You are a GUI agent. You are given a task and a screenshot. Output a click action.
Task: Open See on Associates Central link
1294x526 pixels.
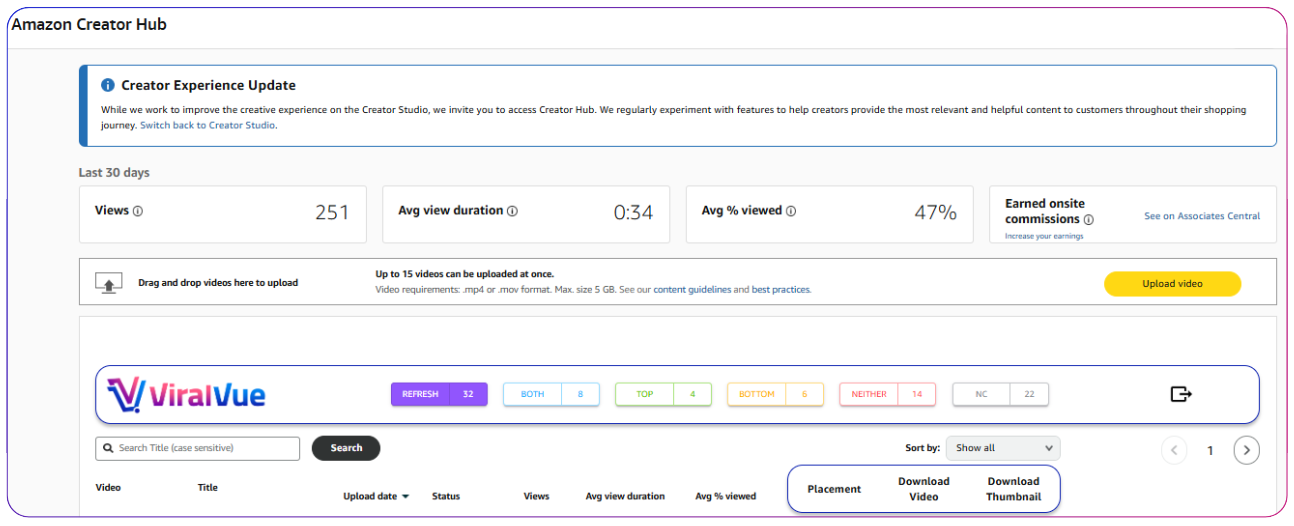1202,216
